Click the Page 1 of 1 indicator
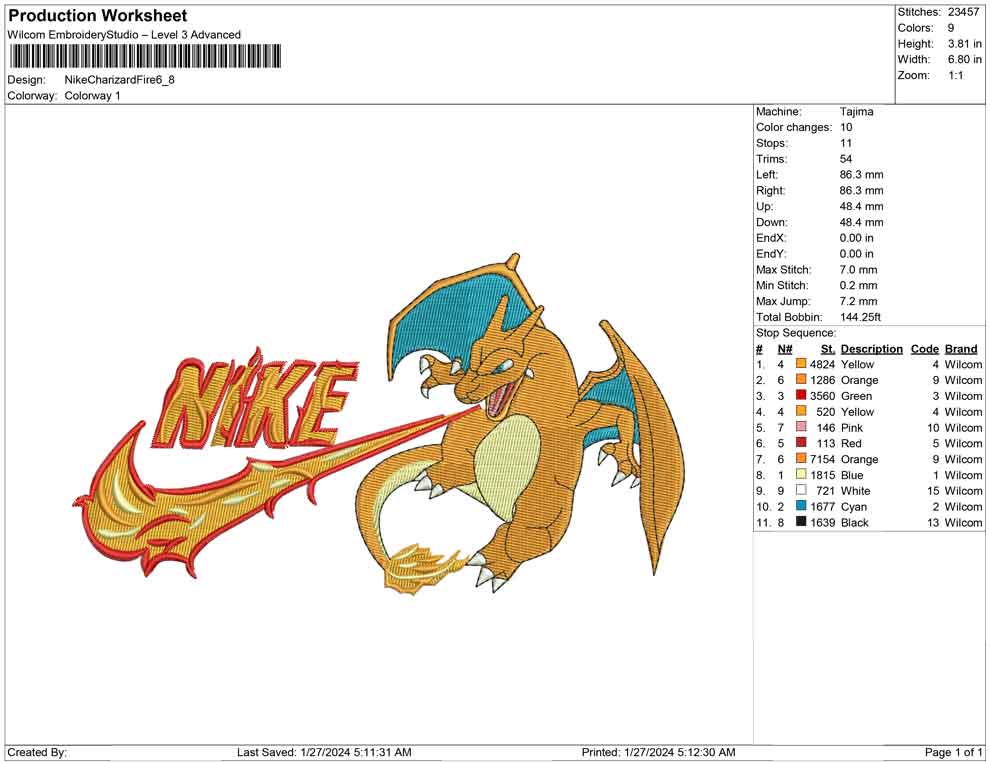This screenshot has width=990, height=762. point(953,752)
